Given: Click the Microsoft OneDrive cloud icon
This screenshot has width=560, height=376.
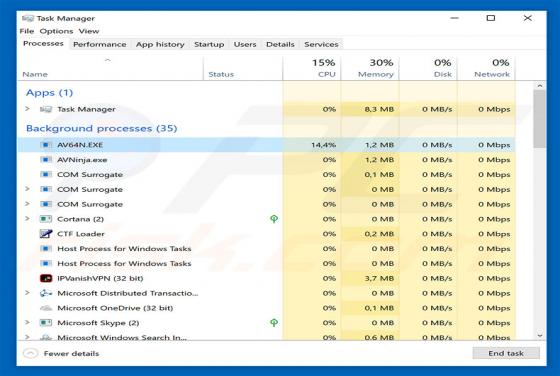Looking at the screenshot, I should pos(46,308).
